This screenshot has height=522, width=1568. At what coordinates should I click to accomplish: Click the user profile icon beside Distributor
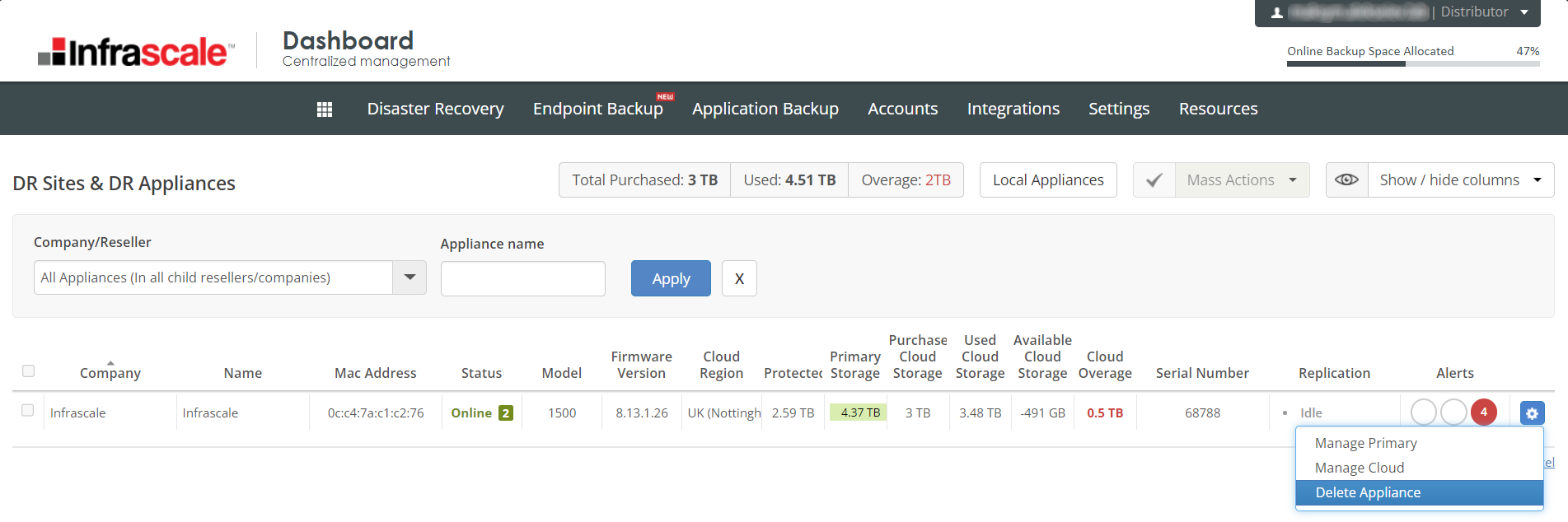pyautogui.click(x=1276, y=12)
